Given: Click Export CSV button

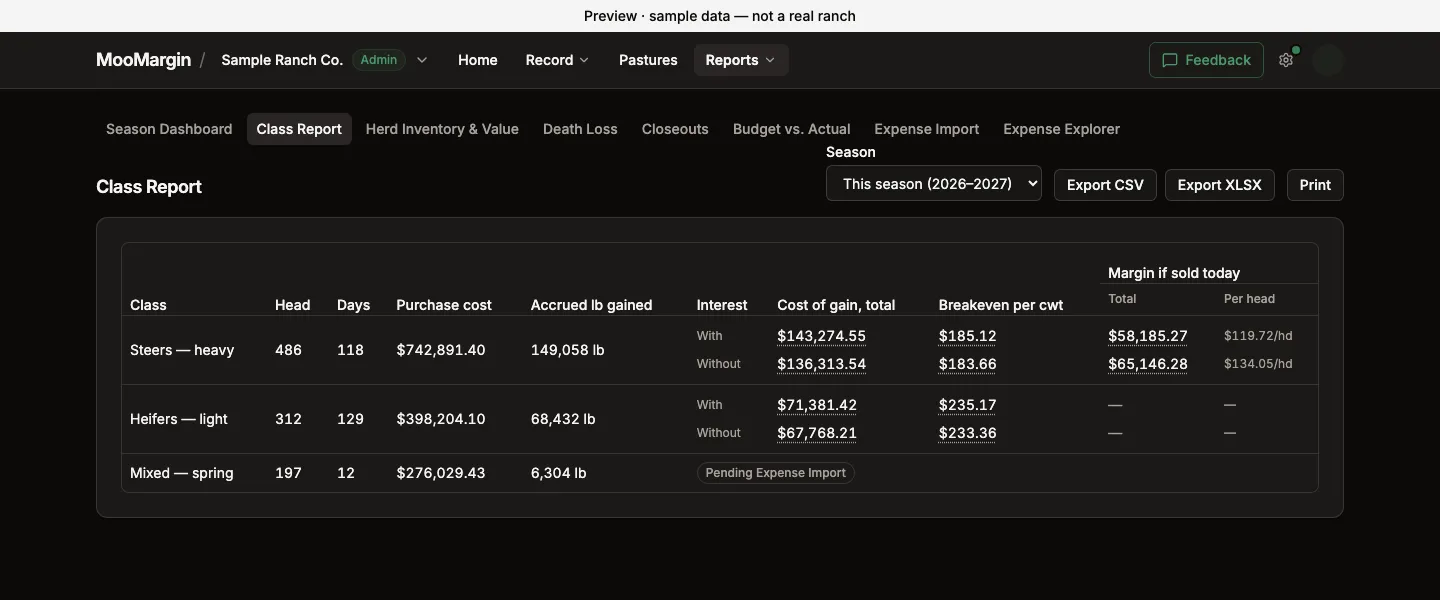Looking at the screenshot, I should [x=1105, y=185].
